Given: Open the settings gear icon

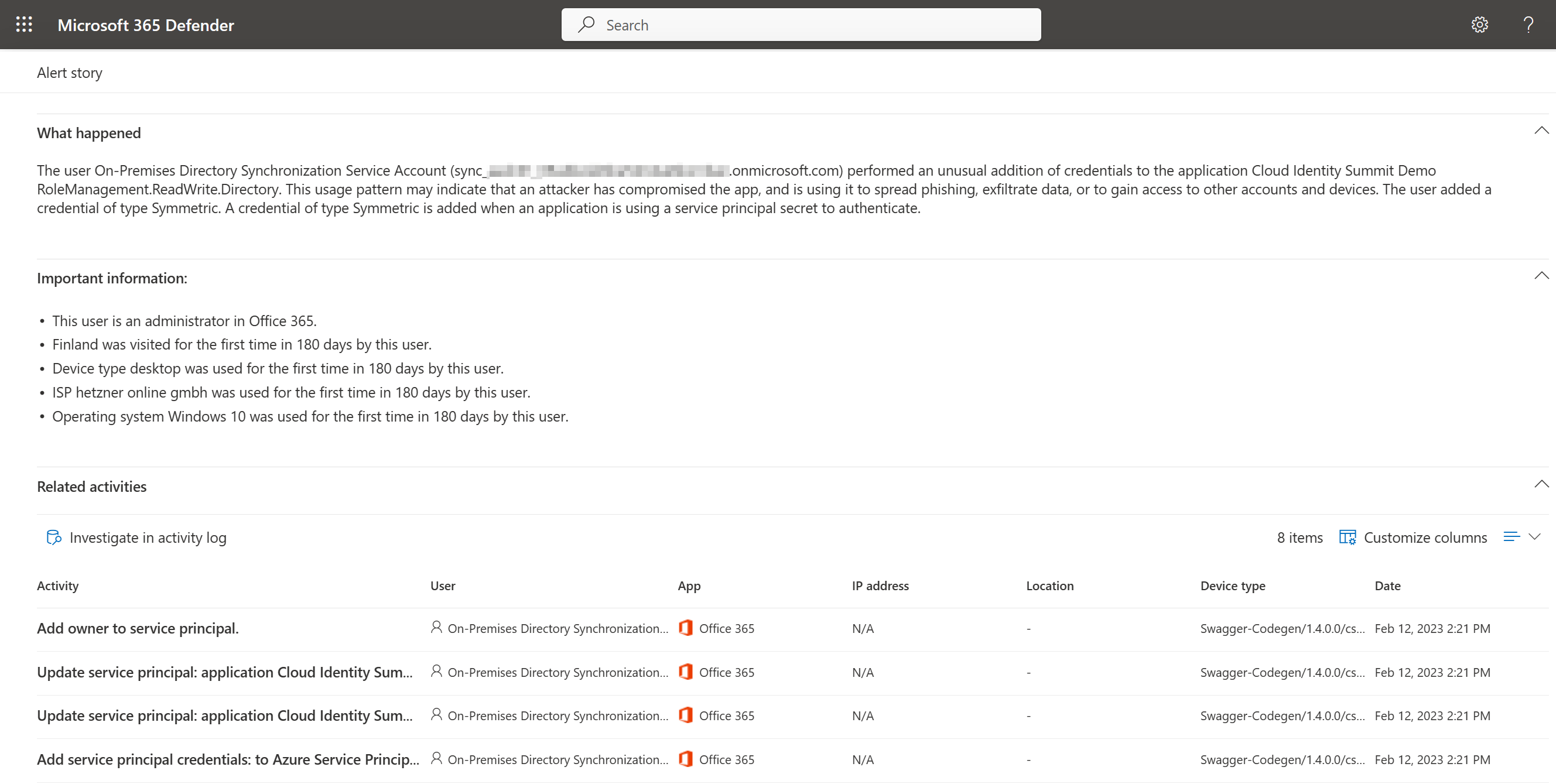Looking at the screenshot, I should click(1479, 25).
